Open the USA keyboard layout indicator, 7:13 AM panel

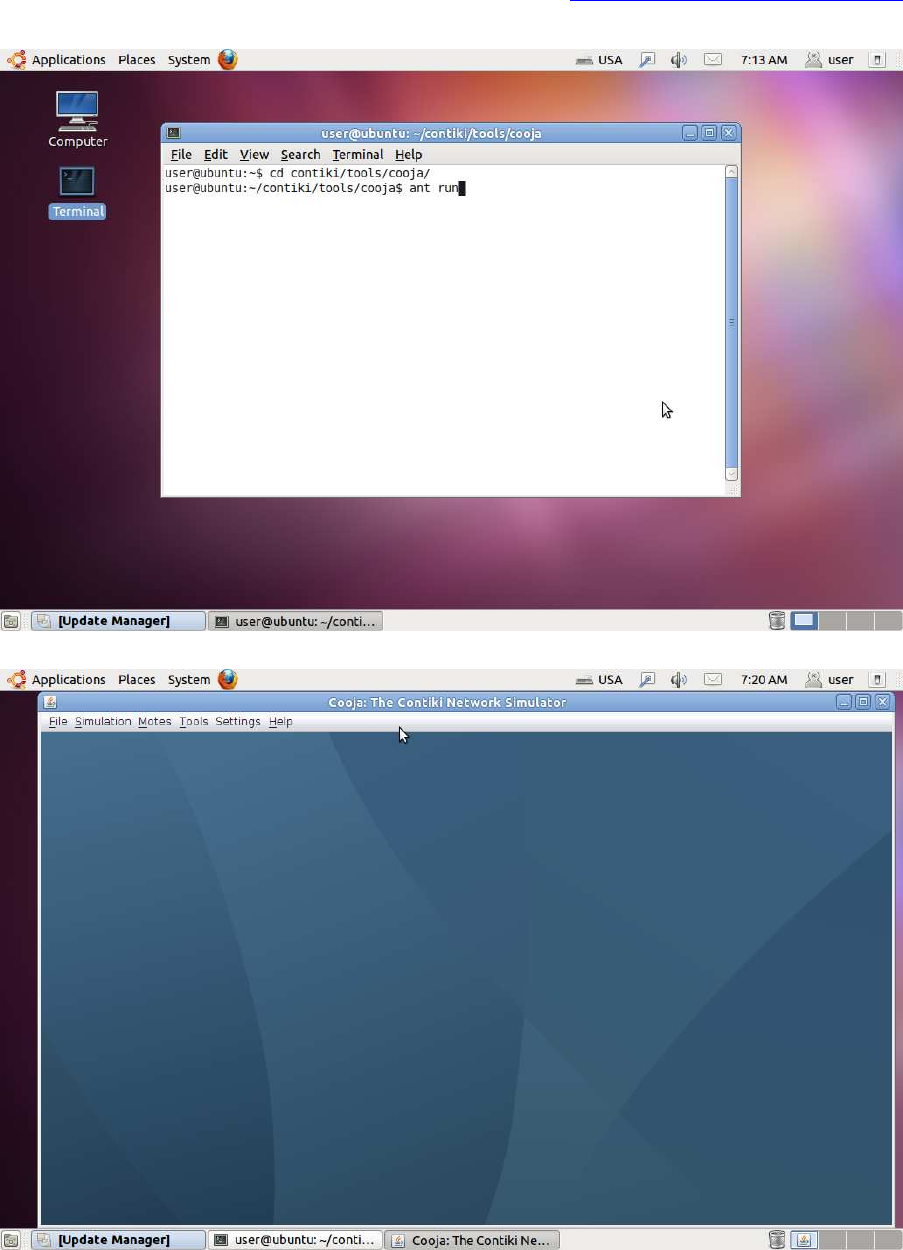click(x=599, y=60)
